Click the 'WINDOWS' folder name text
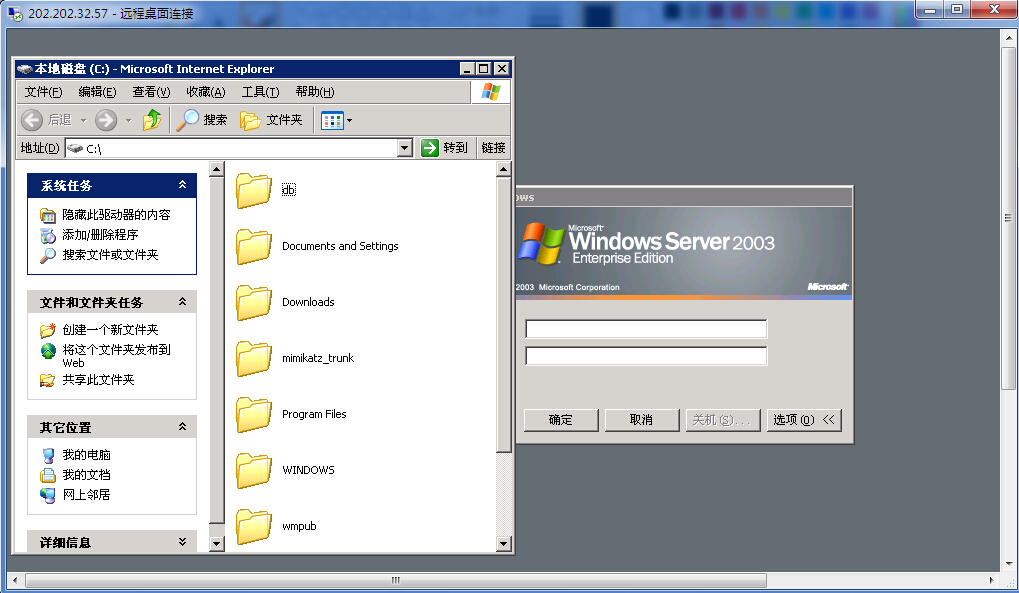Image resolution: width=1019 pixels, height=593 pixels. tap(308, 470)
